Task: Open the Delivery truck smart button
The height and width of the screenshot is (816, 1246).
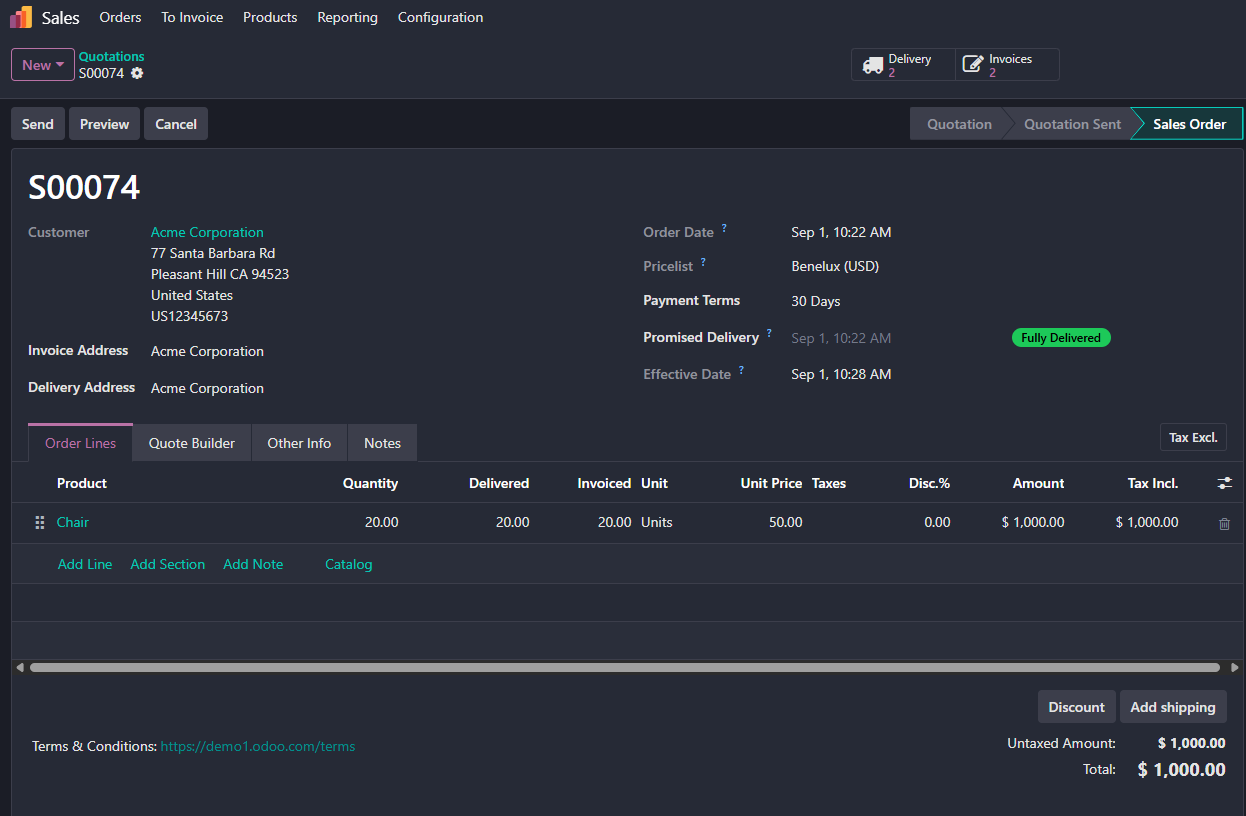Action: coord(903,65)
